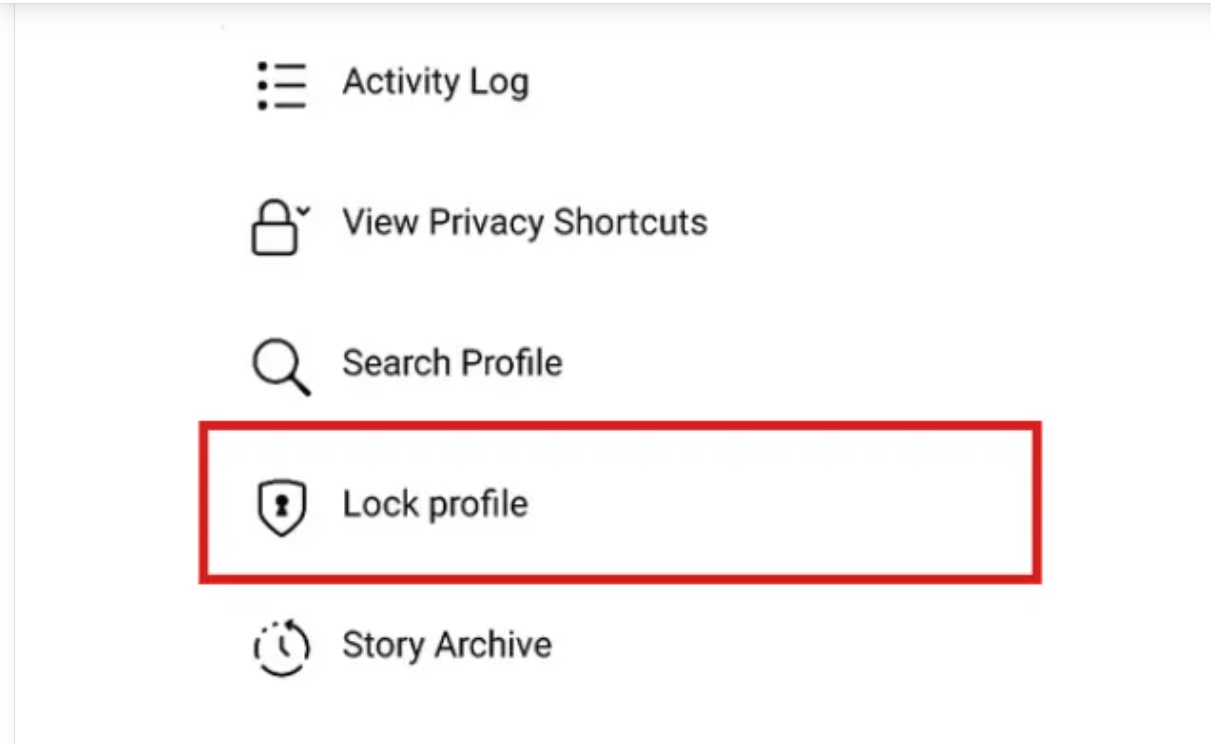Click empty area inside red highlighted Lock profile row
The image size is (1211, 744).
coord(780,503)
